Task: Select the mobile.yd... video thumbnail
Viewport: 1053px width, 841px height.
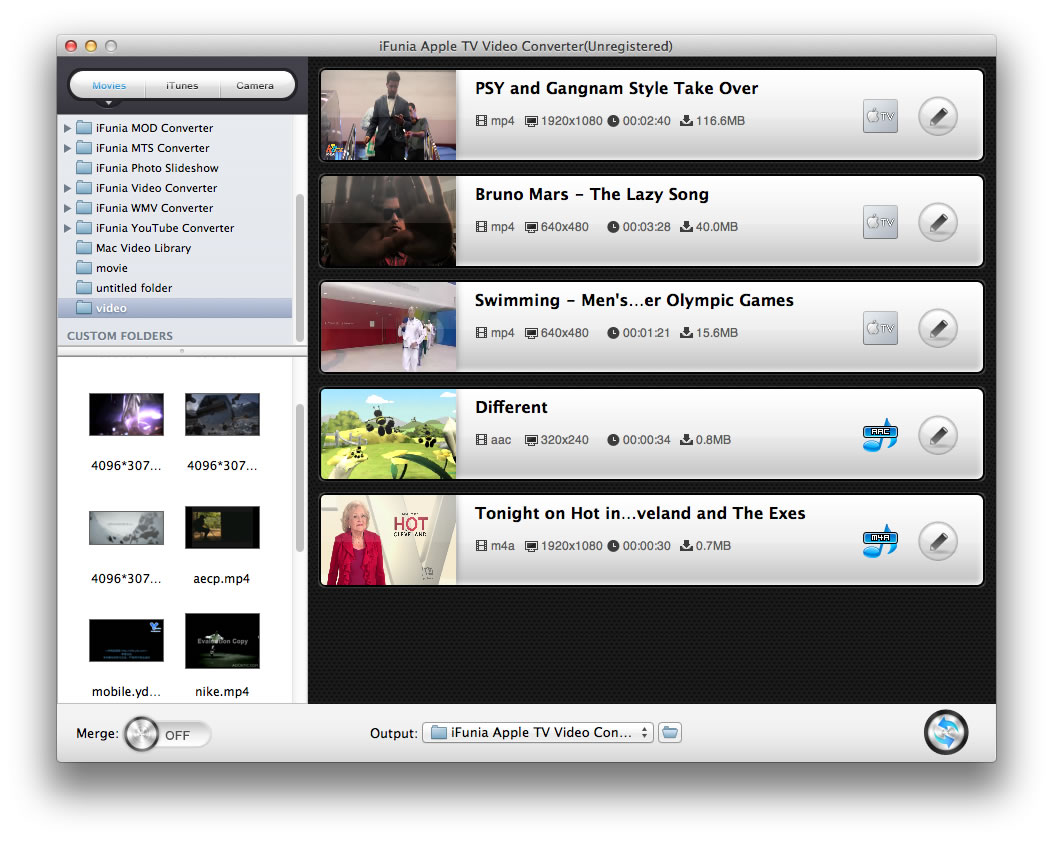Action: click(x=126, y=641)
